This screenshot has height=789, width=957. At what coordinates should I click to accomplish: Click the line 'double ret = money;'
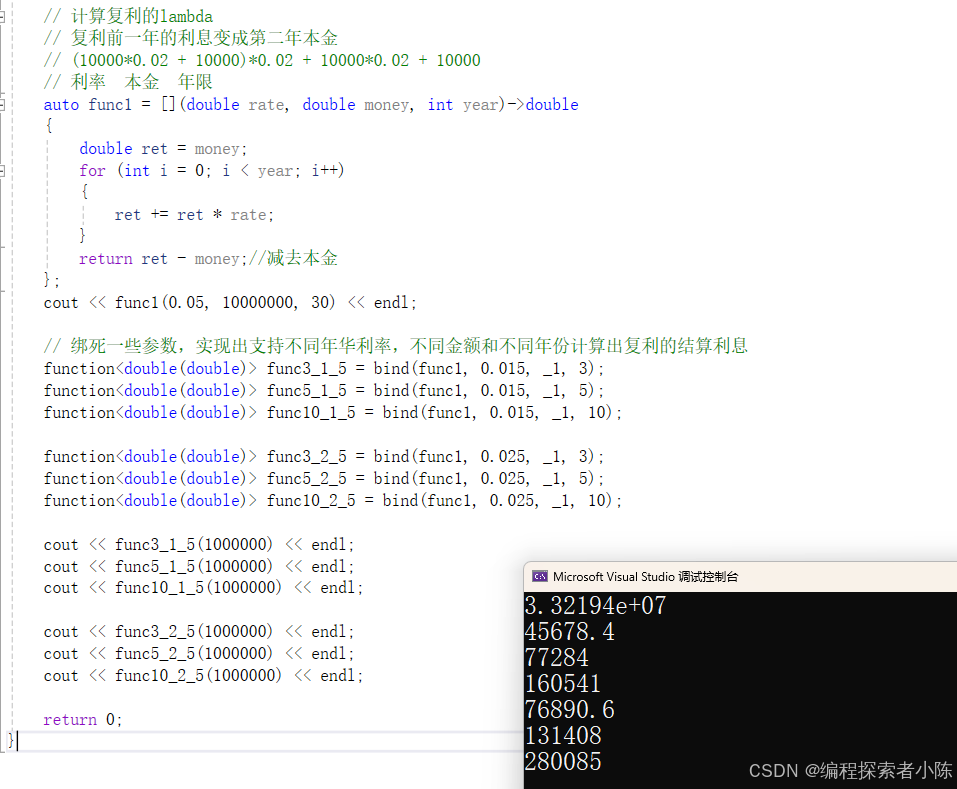click(163, 149)
